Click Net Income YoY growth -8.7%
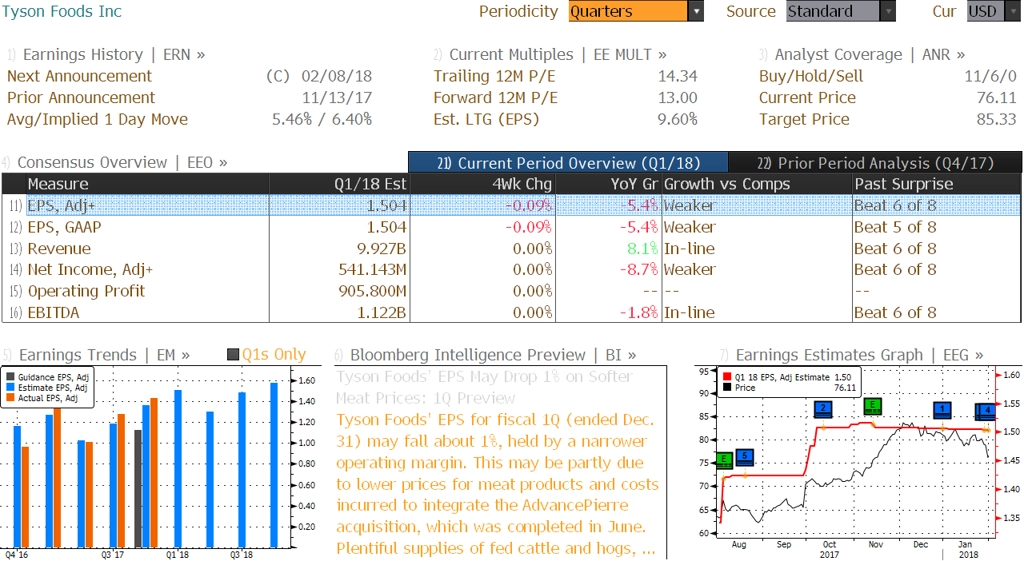 pos(639,269)
